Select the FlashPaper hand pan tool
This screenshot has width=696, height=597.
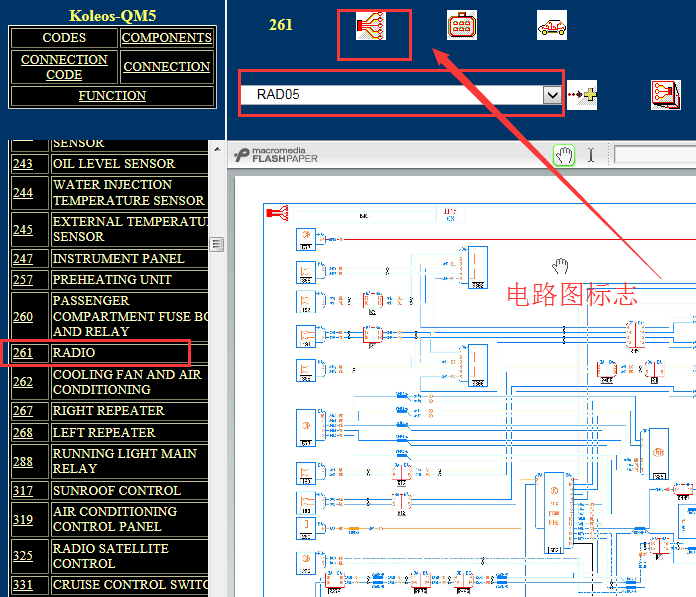(x=564, y=155)
